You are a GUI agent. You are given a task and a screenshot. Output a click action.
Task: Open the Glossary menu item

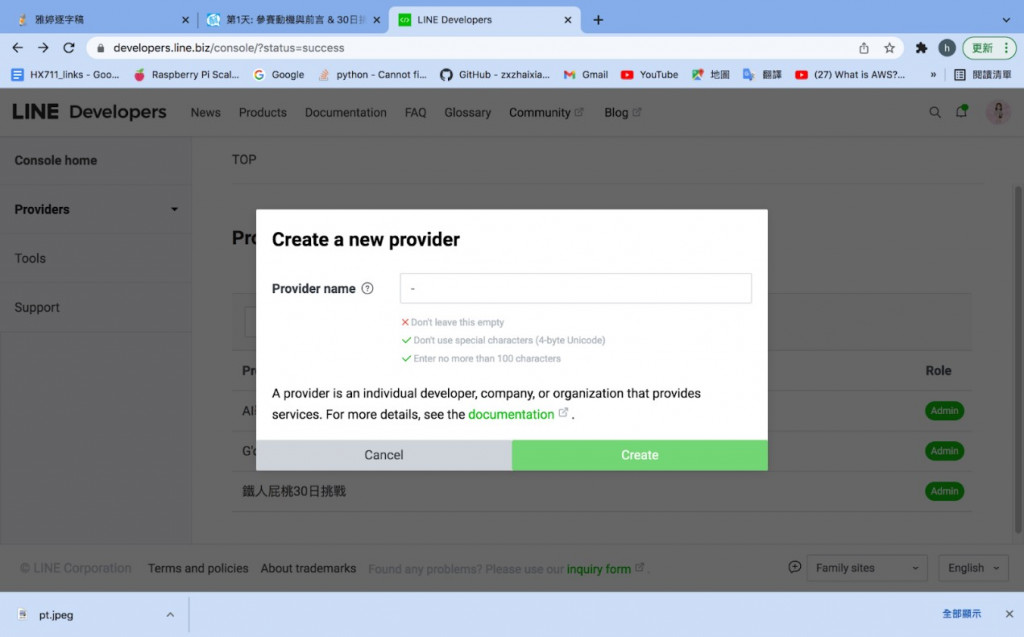pos(468,112)
